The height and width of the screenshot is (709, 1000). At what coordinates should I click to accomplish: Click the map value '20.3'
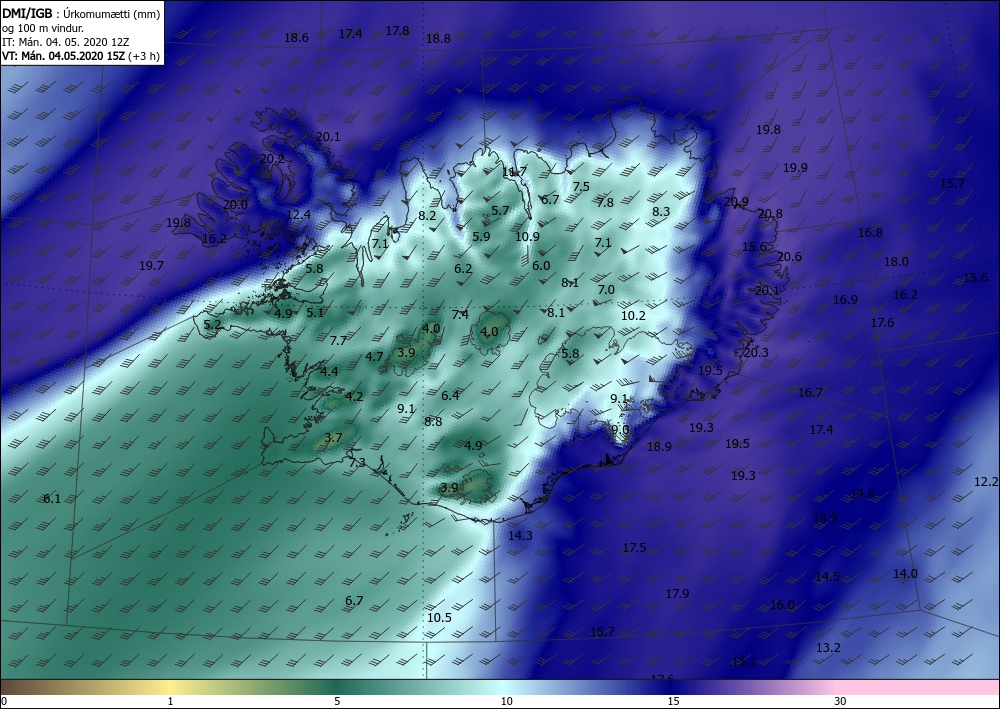(756, 353)
